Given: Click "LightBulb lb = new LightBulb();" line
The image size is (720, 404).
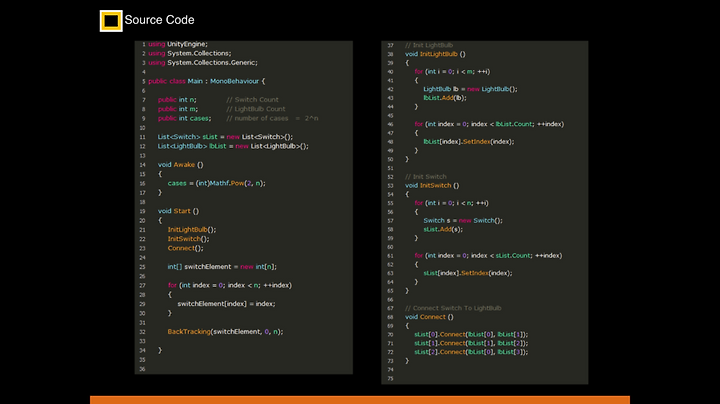Looking at the screenshot, I should [x=470, y=89].
